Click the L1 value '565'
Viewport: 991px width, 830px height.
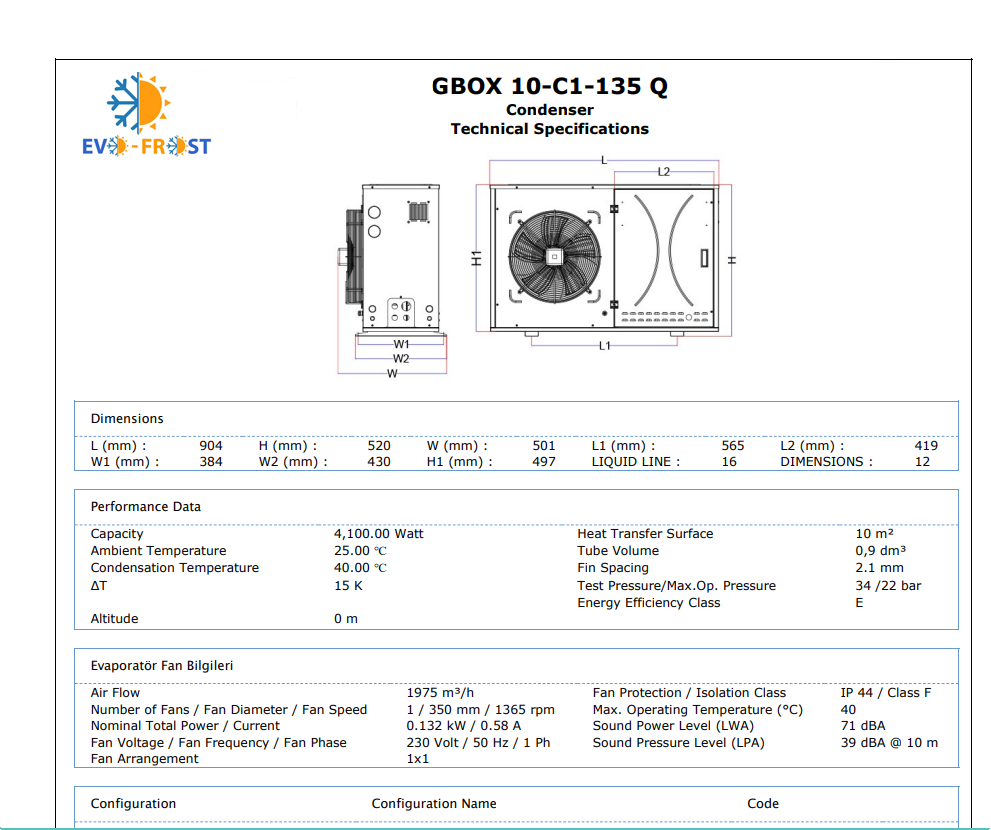(x=733, y=446)
